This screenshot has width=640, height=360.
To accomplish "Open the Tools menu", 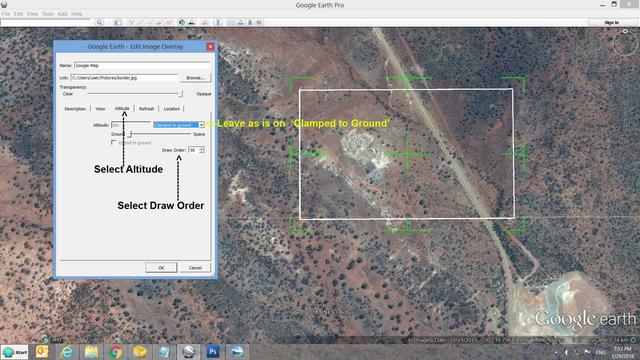I will pos(47,13).
